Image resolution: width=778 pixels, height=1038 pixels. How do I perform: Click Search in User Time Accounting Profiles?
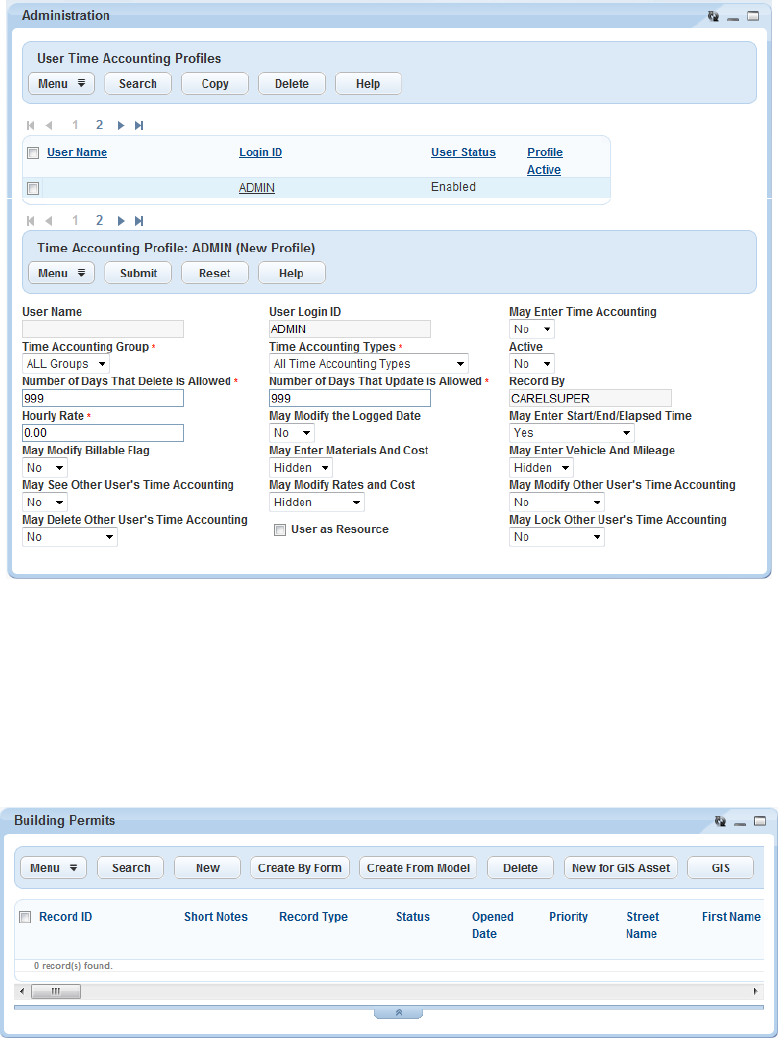pyautogui.click(x=138, y=84)
